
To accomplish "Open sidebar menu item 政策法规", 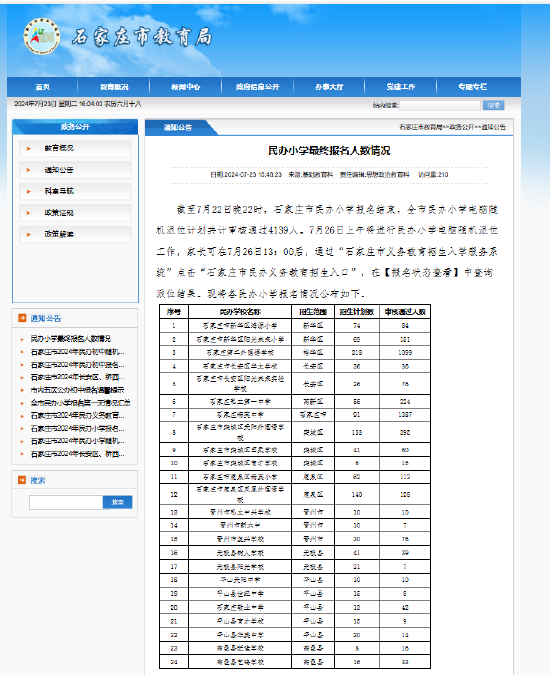I will [75, 213].
